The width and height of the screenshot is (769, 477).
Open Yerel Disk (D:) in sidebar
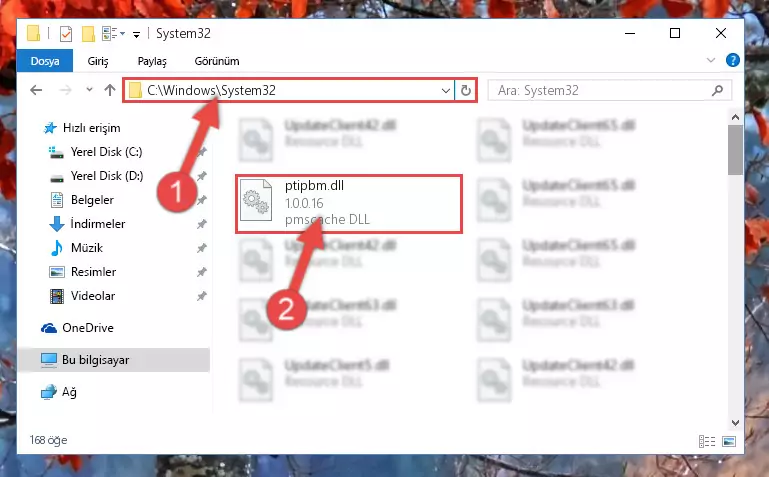[106, 176]
